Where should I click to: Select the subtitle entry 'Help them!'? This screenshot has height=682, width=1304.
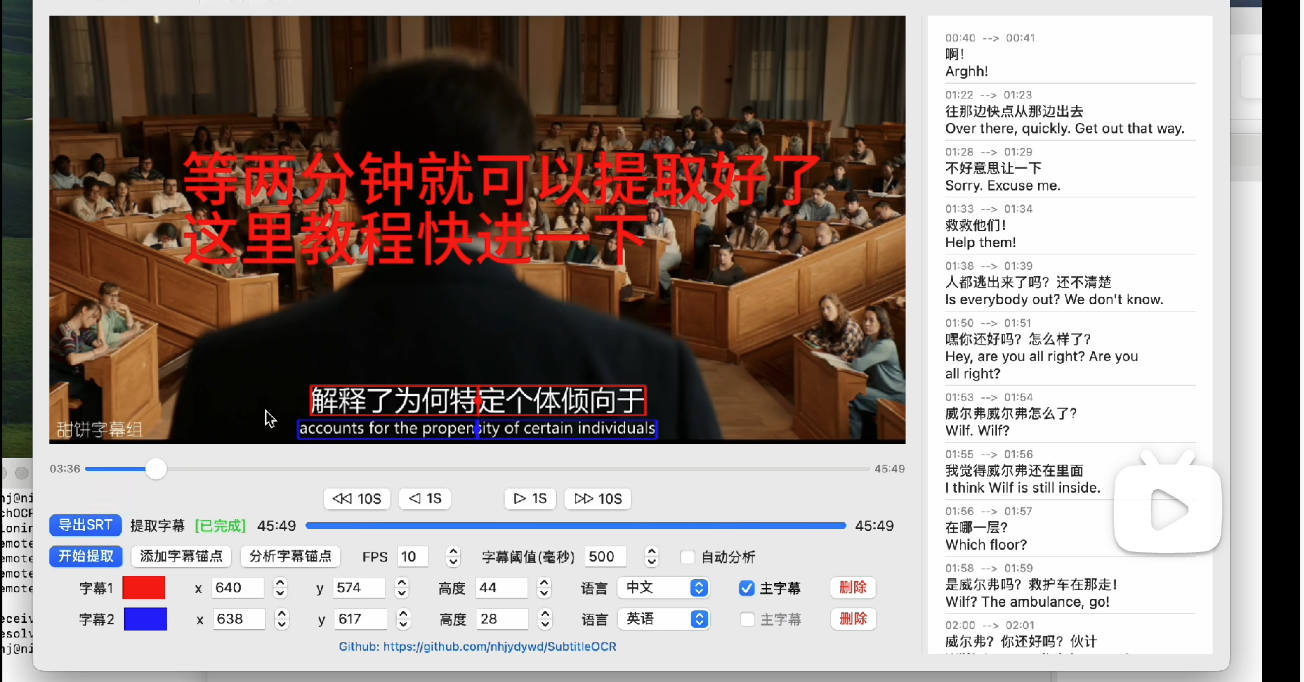pyautogui.click(x=981, y=243)
